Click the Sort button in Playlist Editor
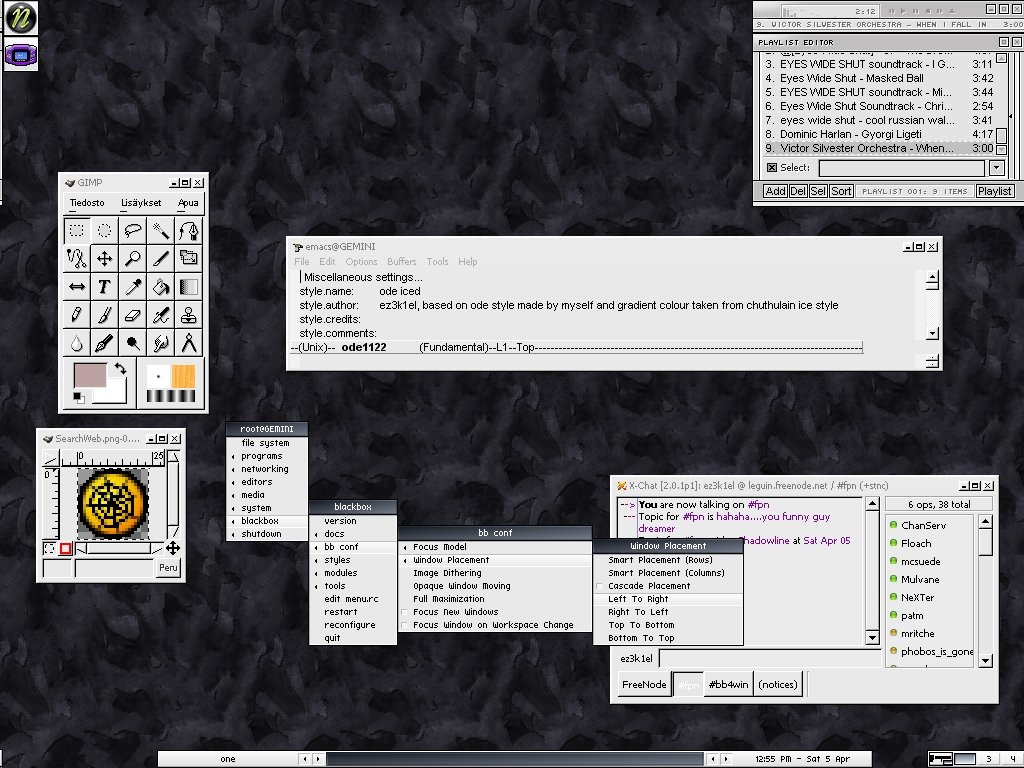Viewport: 1024px width, 768px height. click(x=841, y=191)
